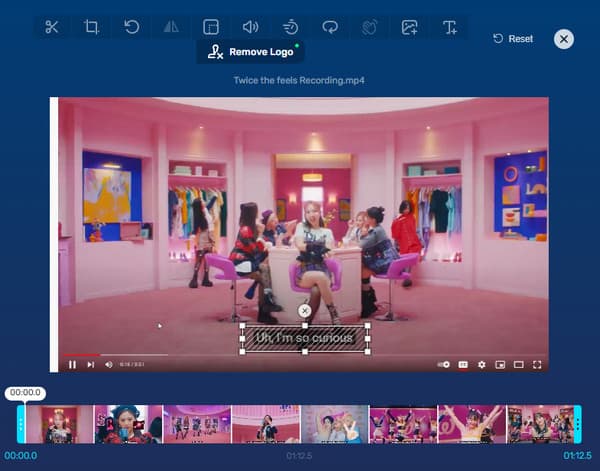600x471 pixels.
Task: Select last timeline thumbnail frame
Action: [540, 424]
